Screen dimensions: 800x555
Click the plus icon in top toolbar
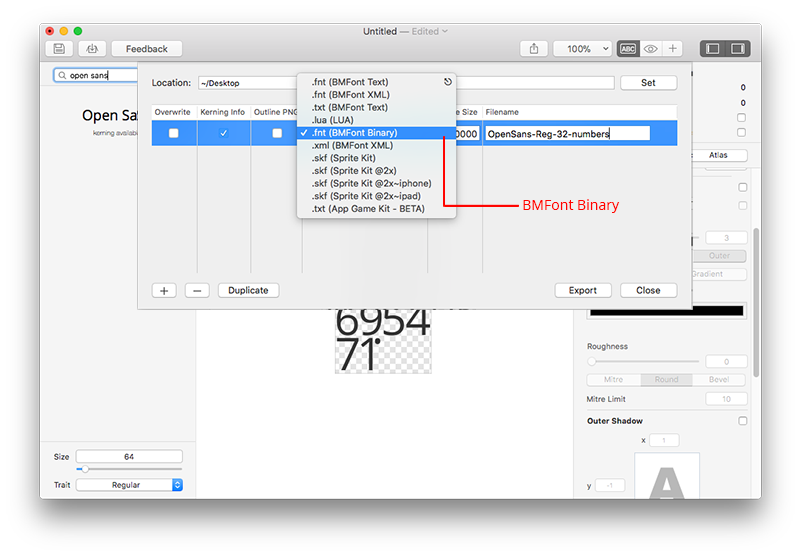coord(673,49)
